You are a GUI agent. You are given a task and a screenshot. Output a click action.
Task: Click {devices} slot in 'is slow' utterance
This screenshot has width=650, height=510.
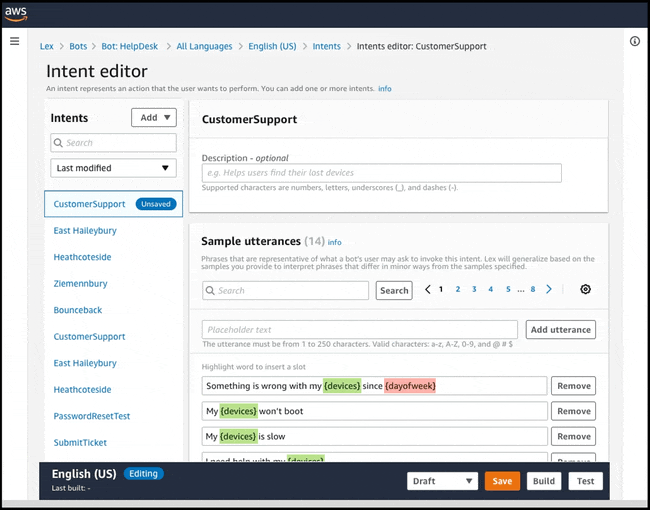pos(238,437)
